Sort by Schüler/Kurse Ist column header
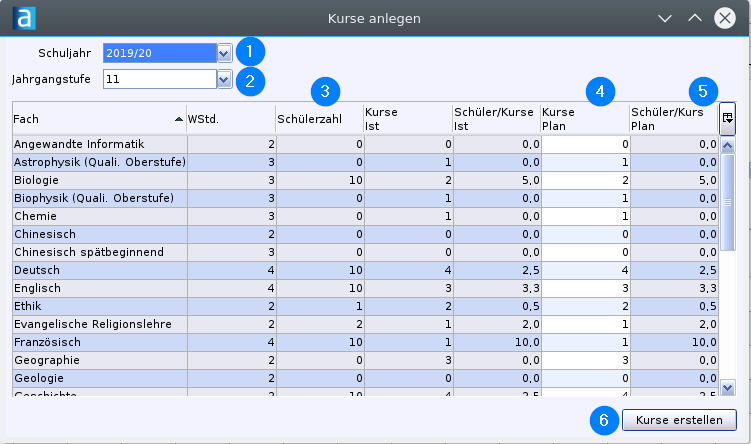 [x=497, y=119]
